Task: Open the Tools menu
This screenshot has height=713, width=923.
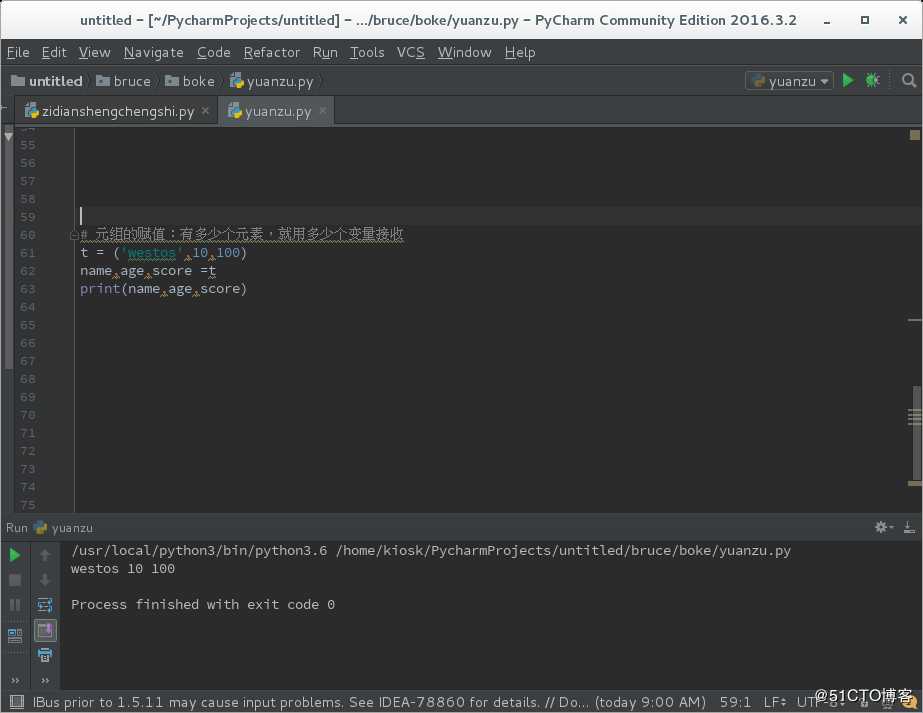Action: (x=367, y=52)
